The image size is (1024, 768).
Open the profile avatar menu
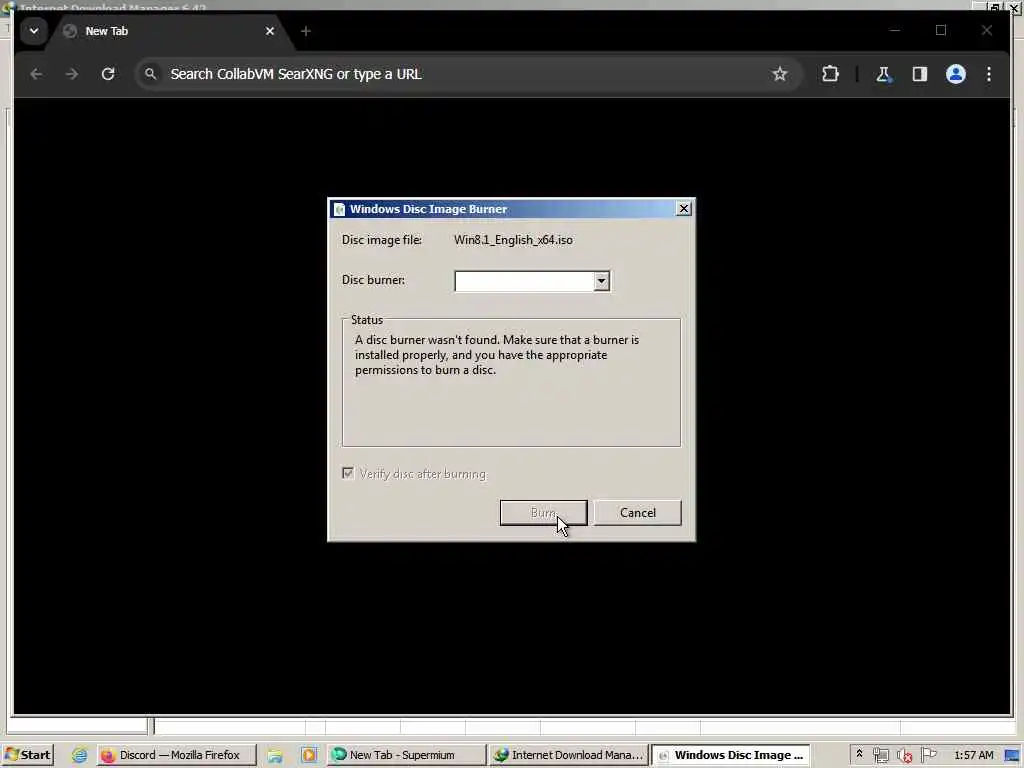(955, 74)
